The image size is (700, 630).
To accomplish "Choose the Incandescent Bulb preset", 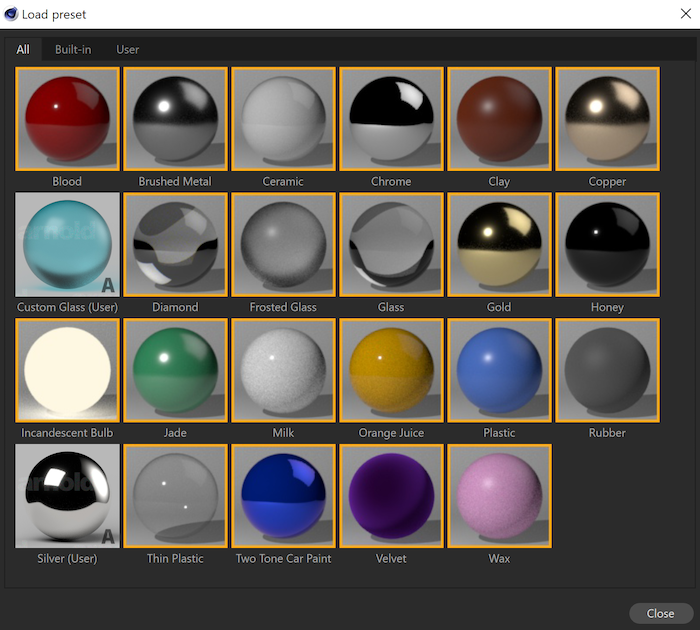I will 67,371.
